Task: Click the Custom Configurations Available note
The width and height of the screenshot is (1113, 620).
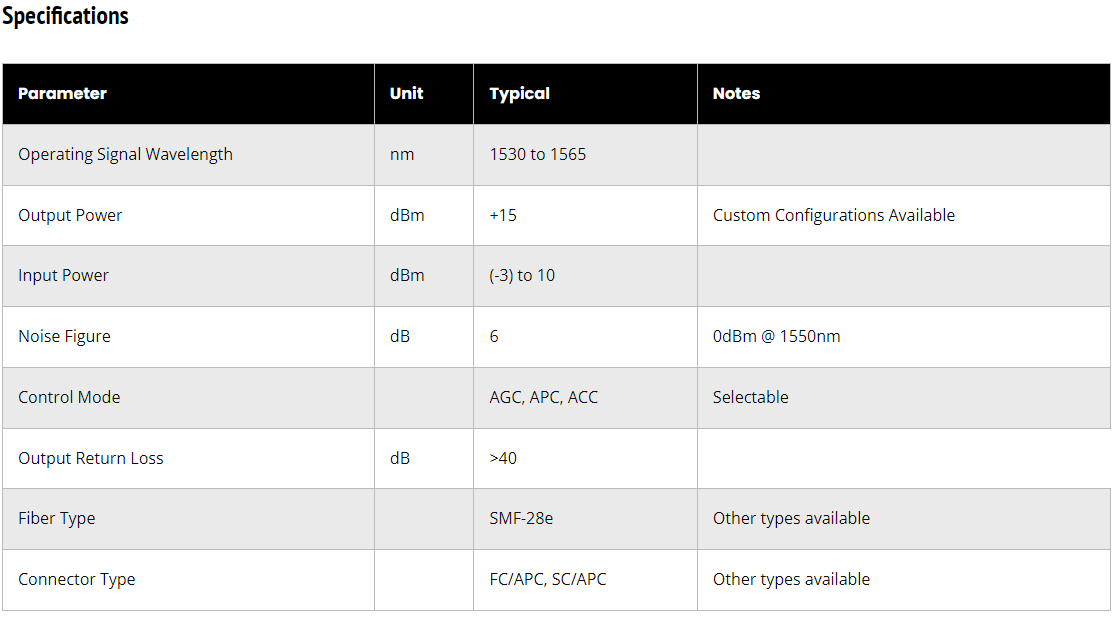Action: point(833,216)
